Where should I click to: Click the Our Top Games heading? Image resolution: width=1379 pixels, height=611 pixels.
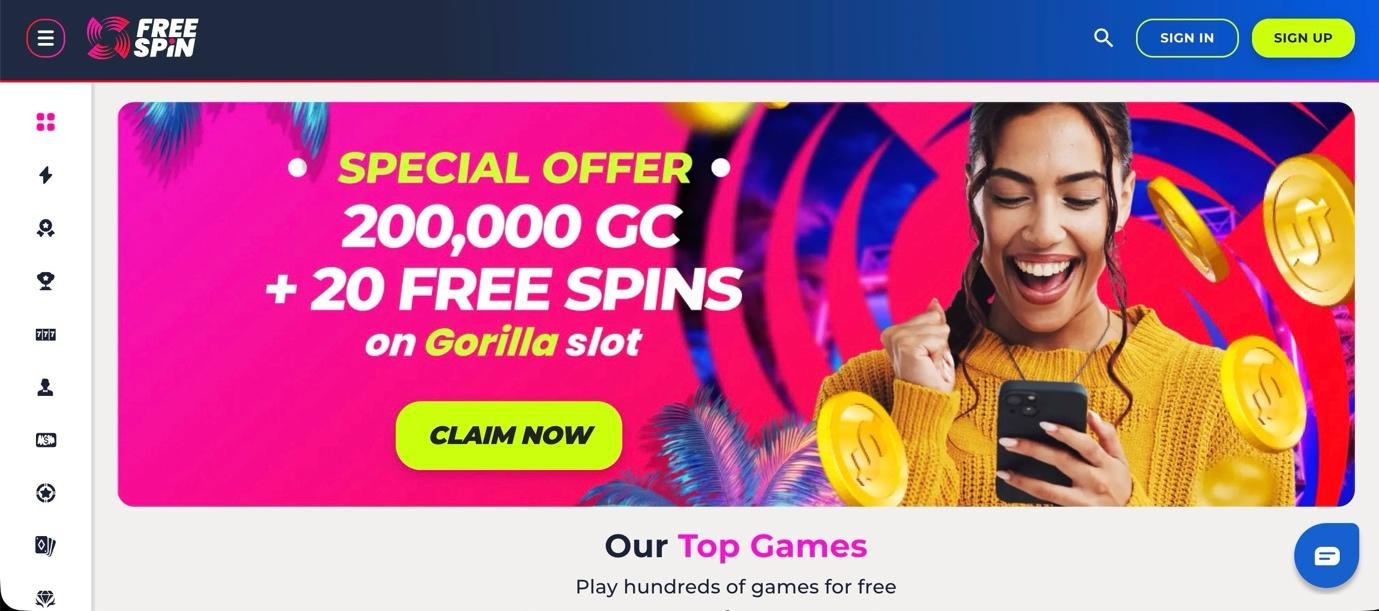pos(736,546)
